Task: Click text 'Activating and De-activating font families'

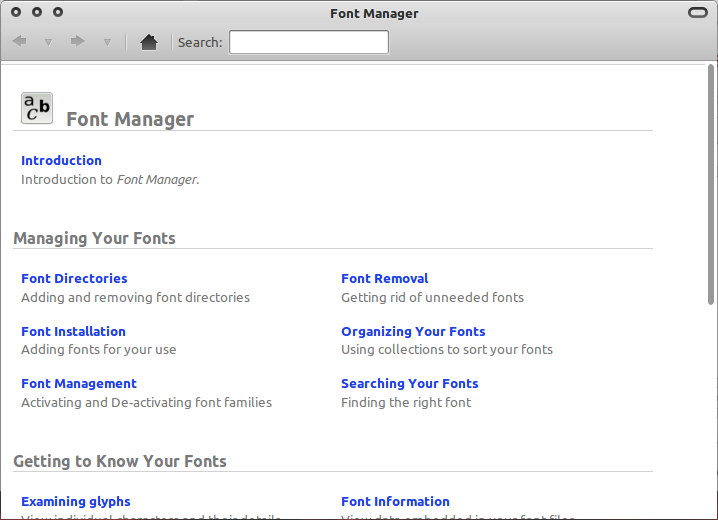Action: click(x=147, y=403)
